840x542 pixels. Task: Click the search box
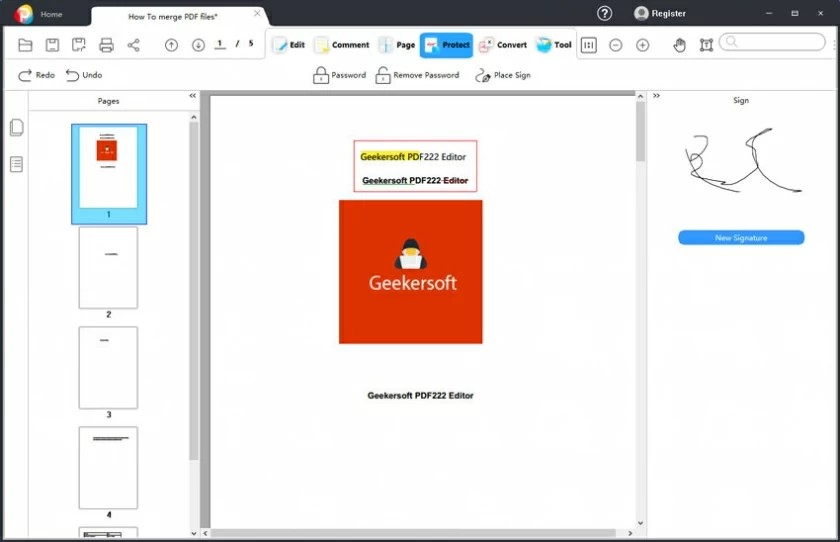772,42
